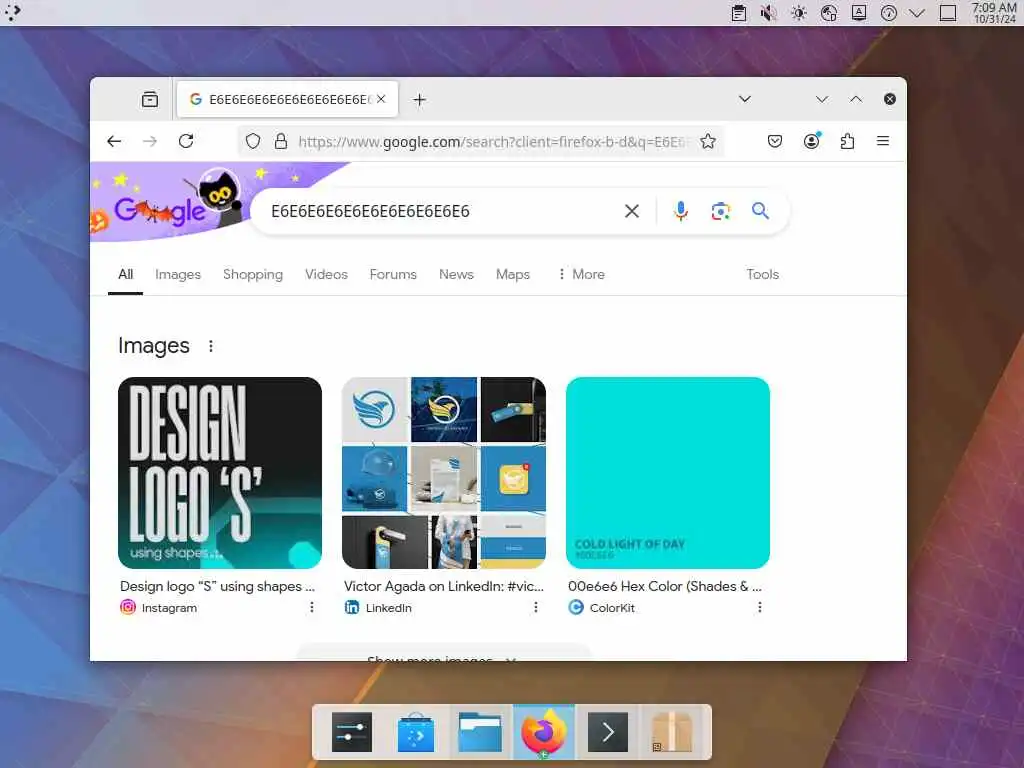
Task: Search by image with Google Lens
Action: pyautogui.click(x=720, y=211)
